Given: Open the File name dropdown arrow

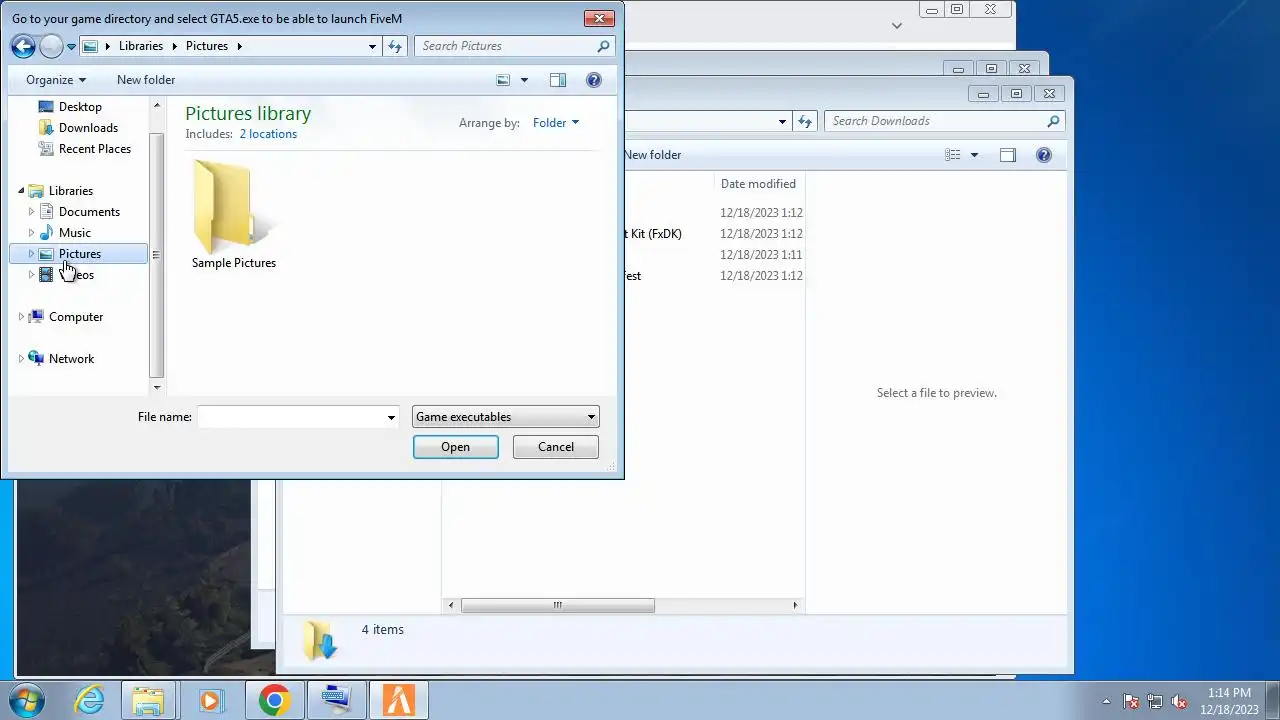Looking at the screenshot, I should click(391, 417).
